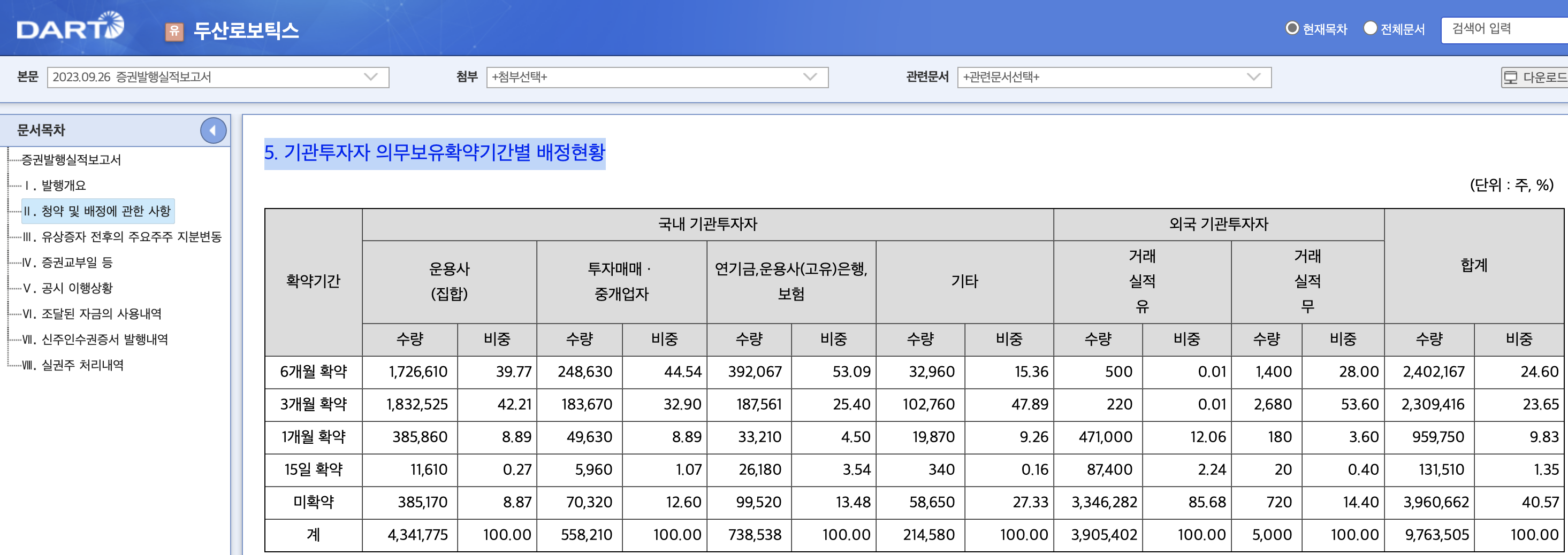Image resolution: width=1568 pixels, height=555 pixels.
Task: Click the 3개월 확약 row label
Action: [x=314, y=404]
